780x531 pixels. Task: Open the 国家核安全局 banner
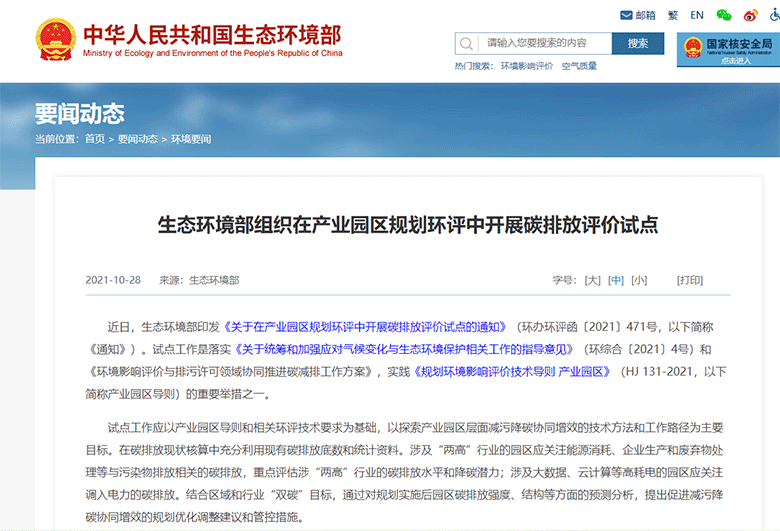[727, 49]
